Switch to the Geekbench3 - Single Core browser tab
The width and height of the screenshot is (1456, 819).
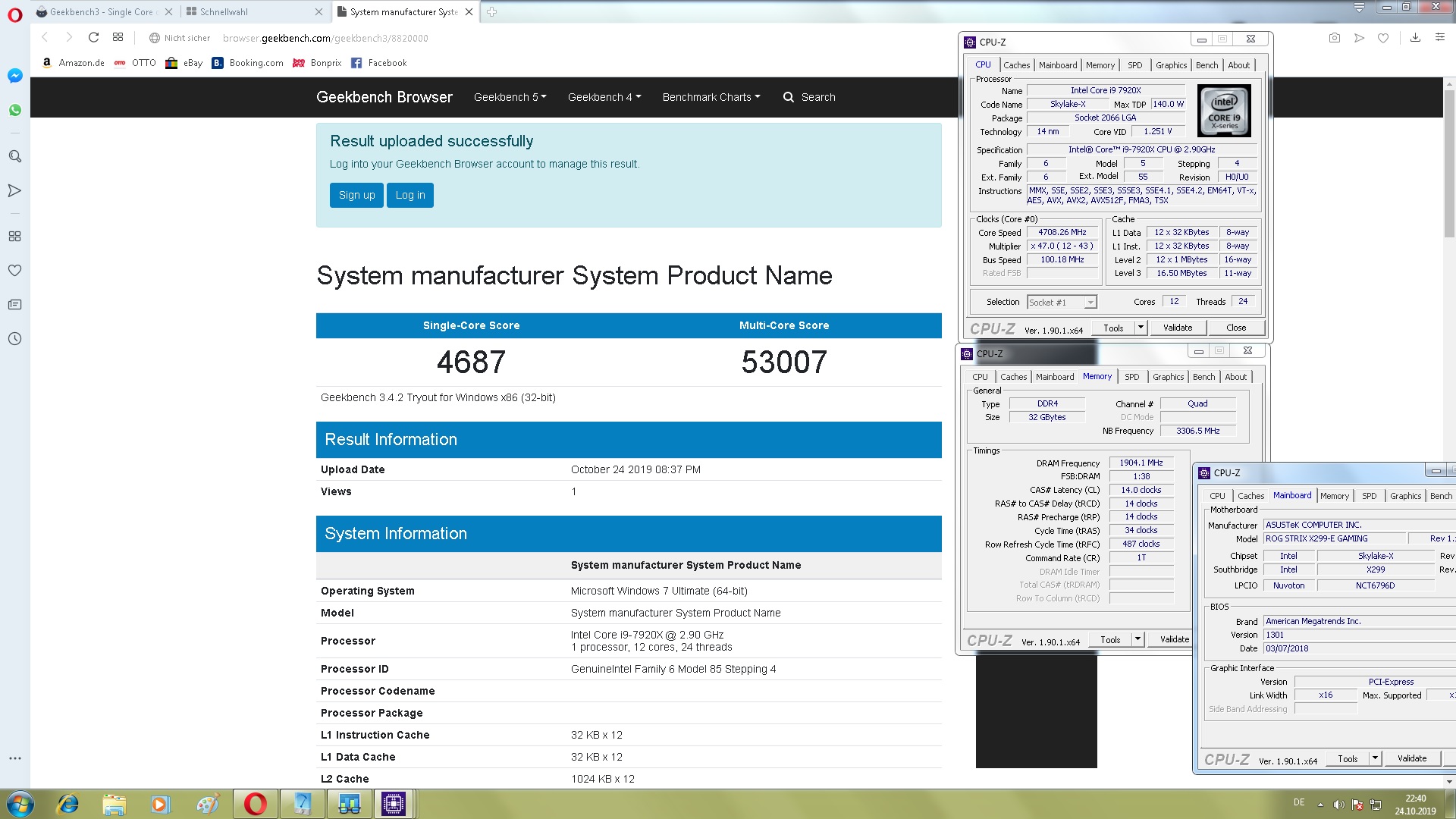(101, 11)
